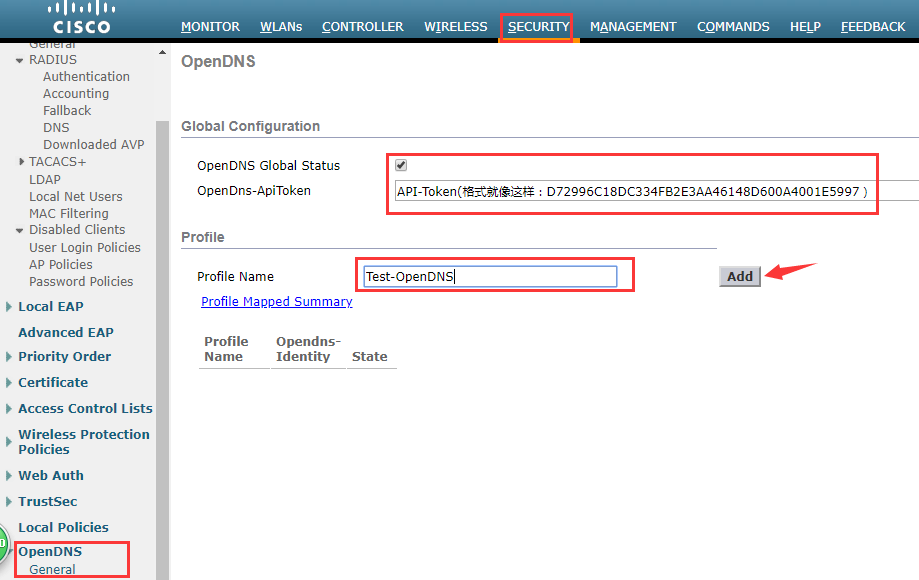Image resolution: width=919 pixels, height=580 pixels.
Task: Click the Profile Name column header
Action: 226,349
